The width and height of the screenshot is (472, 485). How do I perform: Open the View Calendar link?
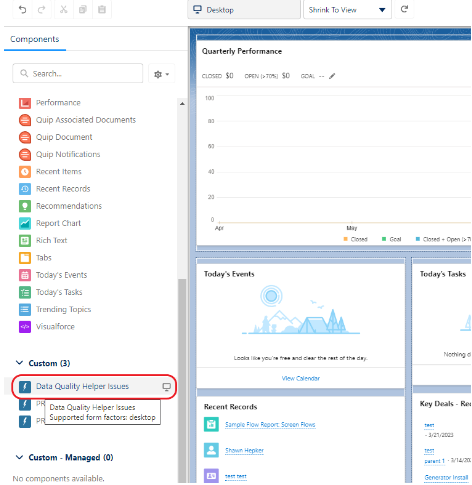(301, 378)
